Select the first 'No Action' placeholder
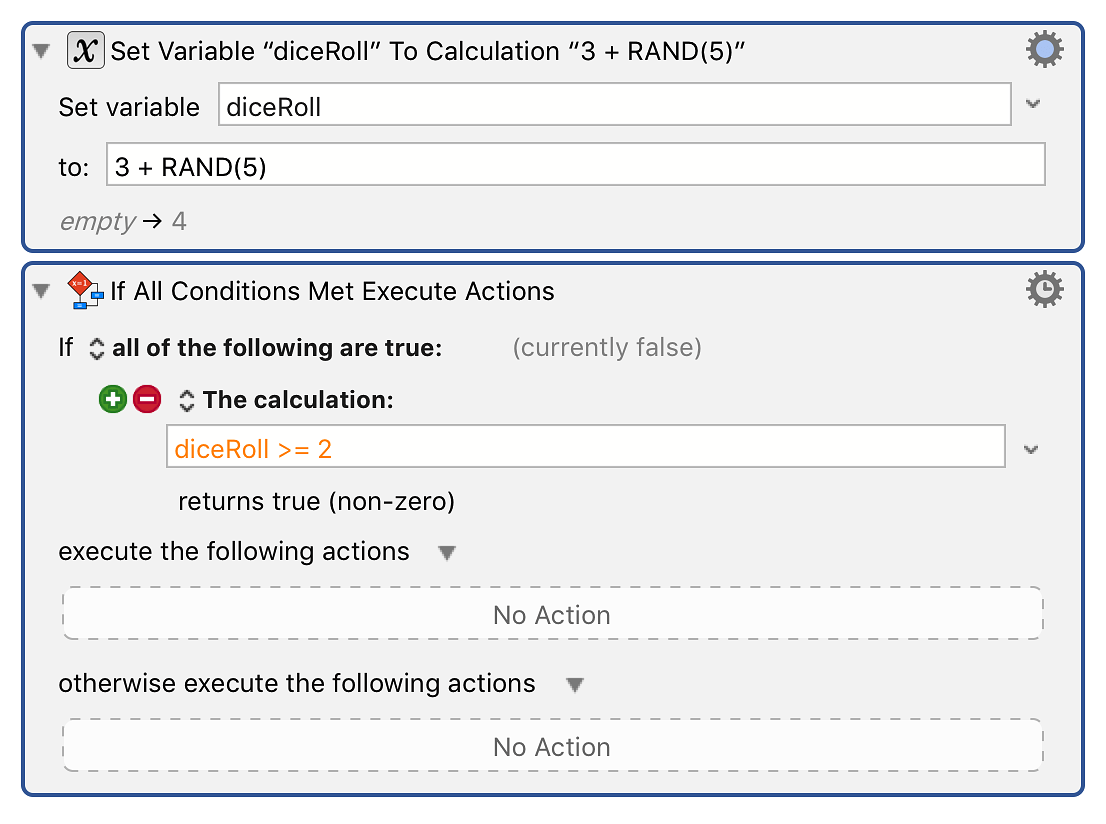Viewport: 1106px width, 824px height. (x=552, y=614)
